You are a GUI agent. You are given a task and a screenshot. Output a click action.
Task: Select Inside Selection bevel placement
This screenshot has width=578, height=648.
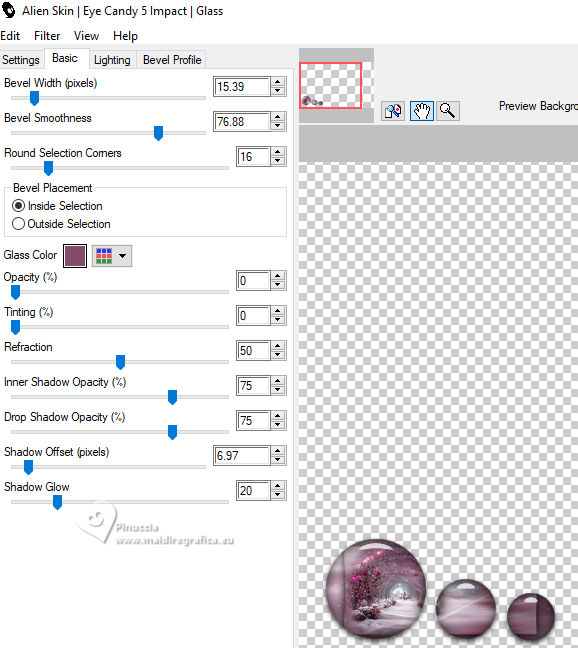click(18, 206)
